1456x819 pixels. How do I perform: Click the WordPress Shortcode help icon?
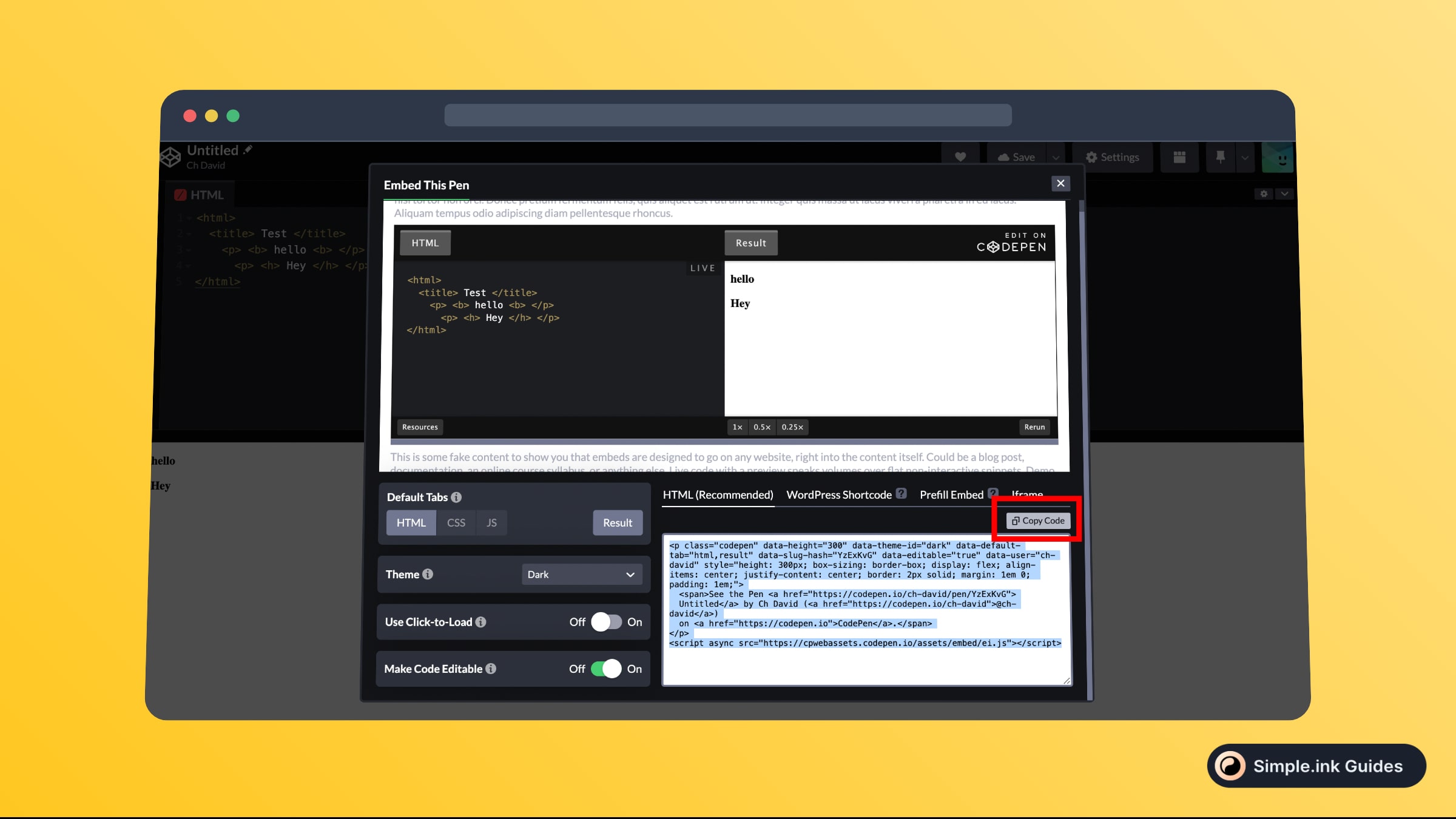pos(902,493)
